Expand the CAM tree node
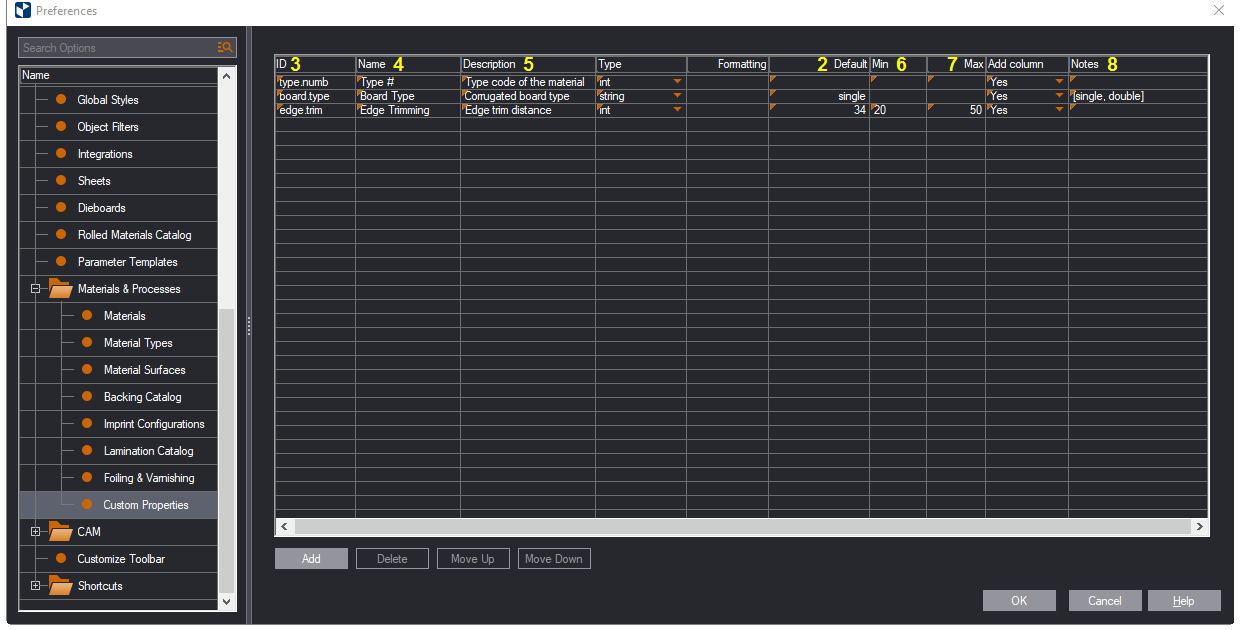This screenshot has width=1240, height=630. [36, 532]
